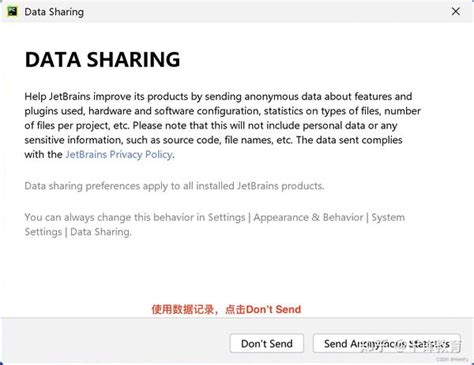Click the red Chinese annotation text
Viewport: 474px width, 365px height.
pos(226,309)
